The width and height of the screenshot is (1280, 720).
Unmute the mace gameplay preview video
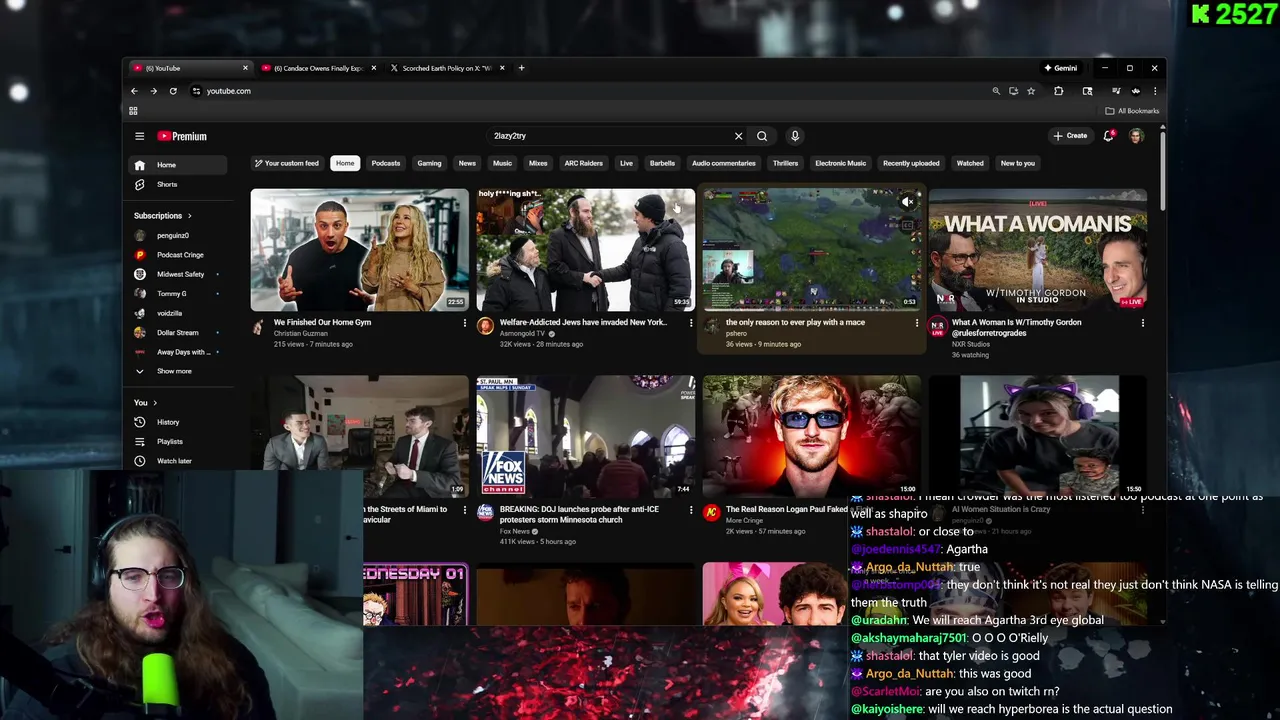[907, 202]
